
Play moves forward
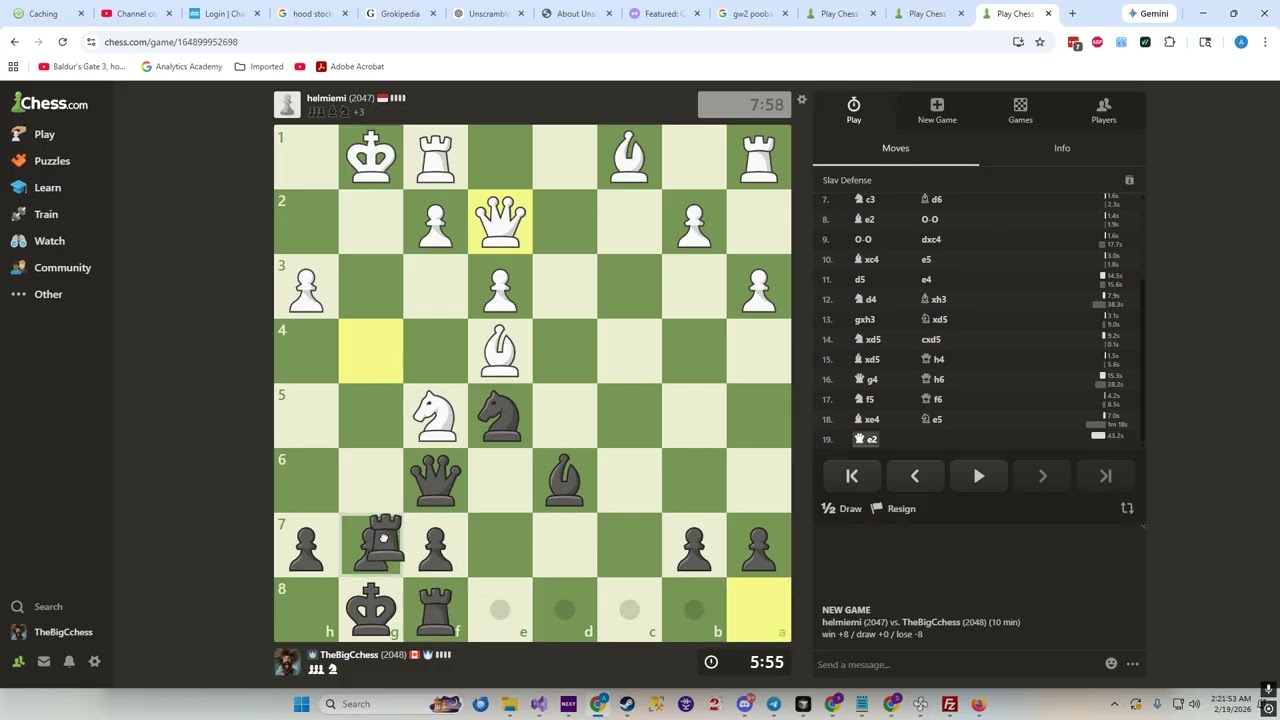(x=979, y=477)
